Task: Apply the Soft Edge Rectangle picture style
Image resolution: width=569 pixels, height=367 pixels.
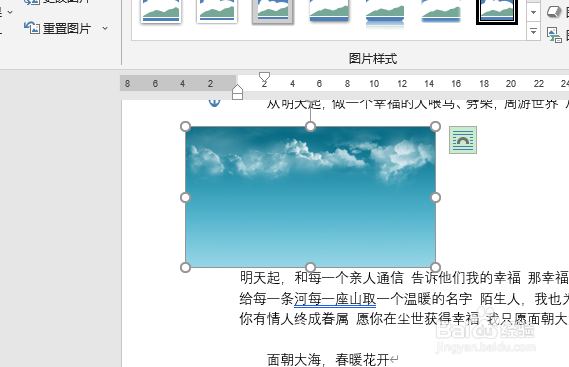Action: tap(441, 11)
